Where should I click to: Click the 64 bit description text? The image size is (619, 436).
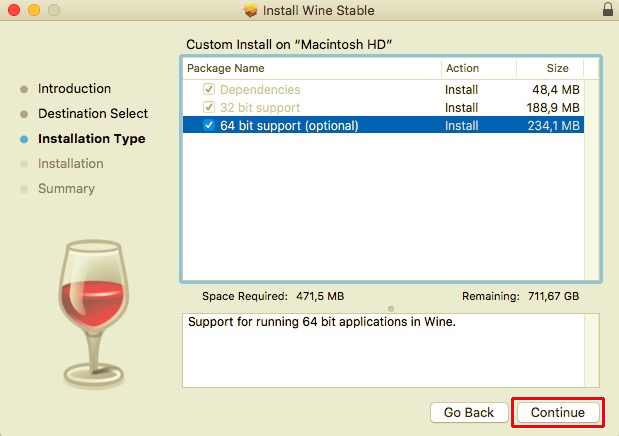[322, 322]
